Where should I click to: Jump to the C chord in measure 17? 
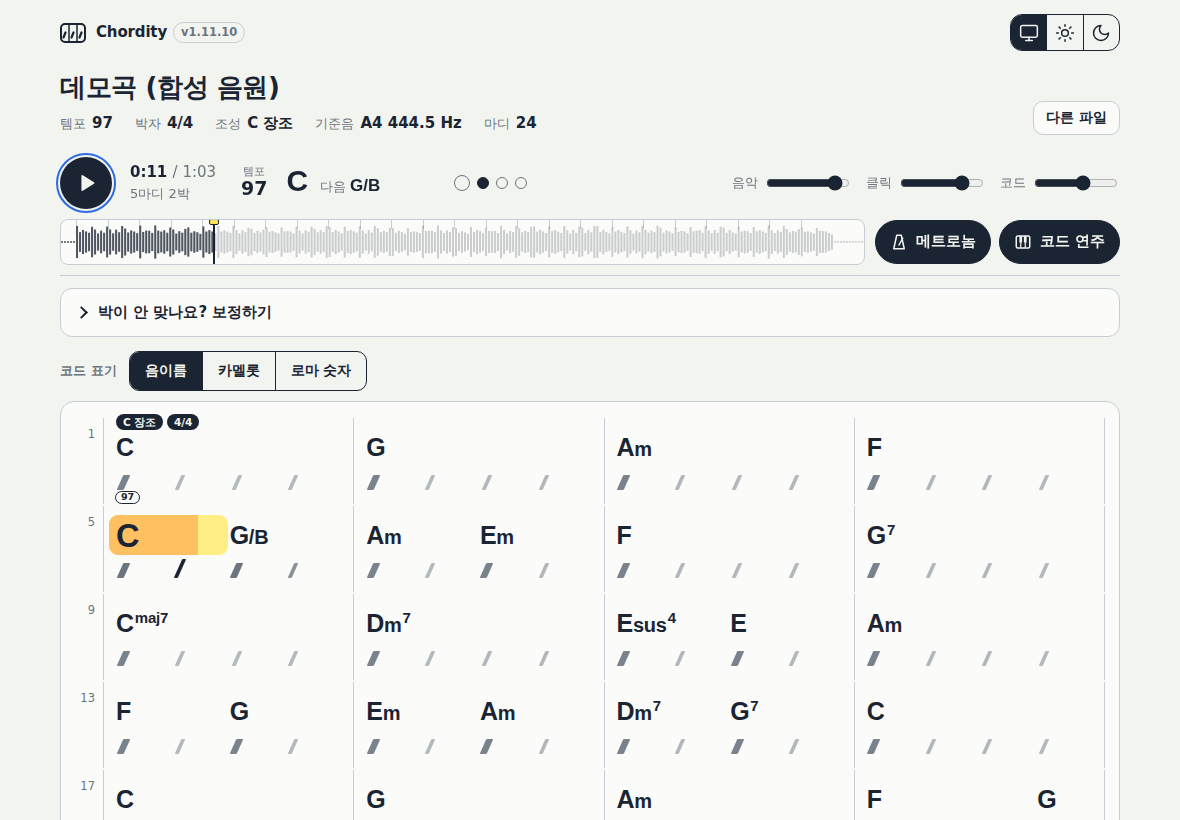125,799
